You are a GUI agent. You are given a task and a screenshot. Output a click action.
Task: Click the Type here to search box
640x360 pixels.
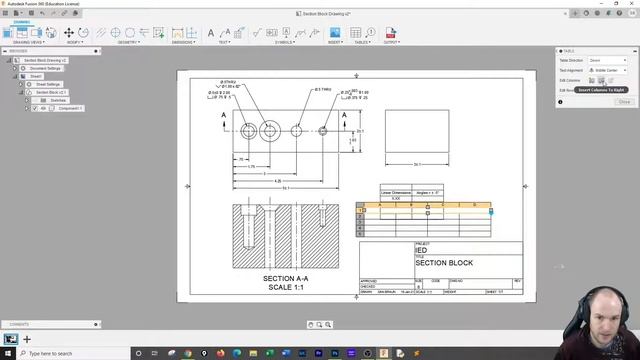pos(73,353)
